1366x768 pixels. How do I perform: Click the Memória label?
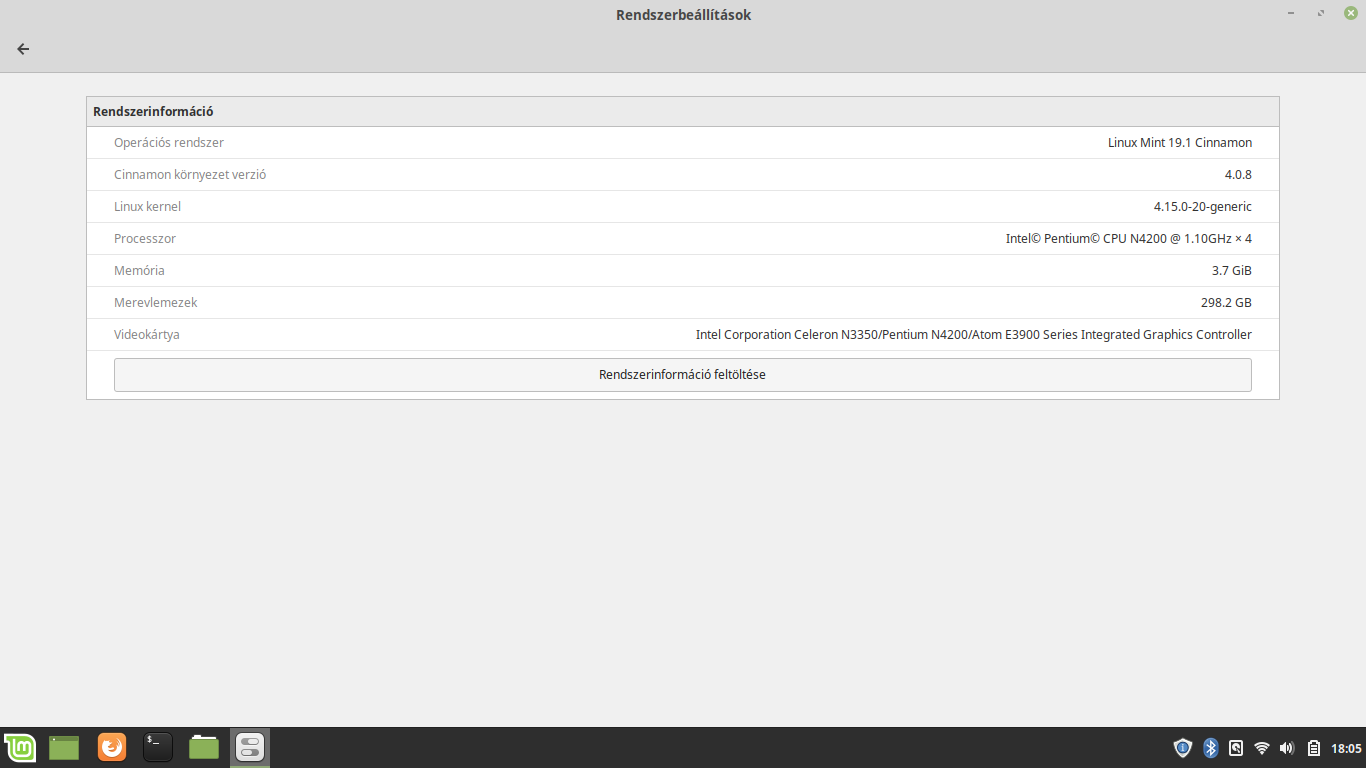click(139, 271)
